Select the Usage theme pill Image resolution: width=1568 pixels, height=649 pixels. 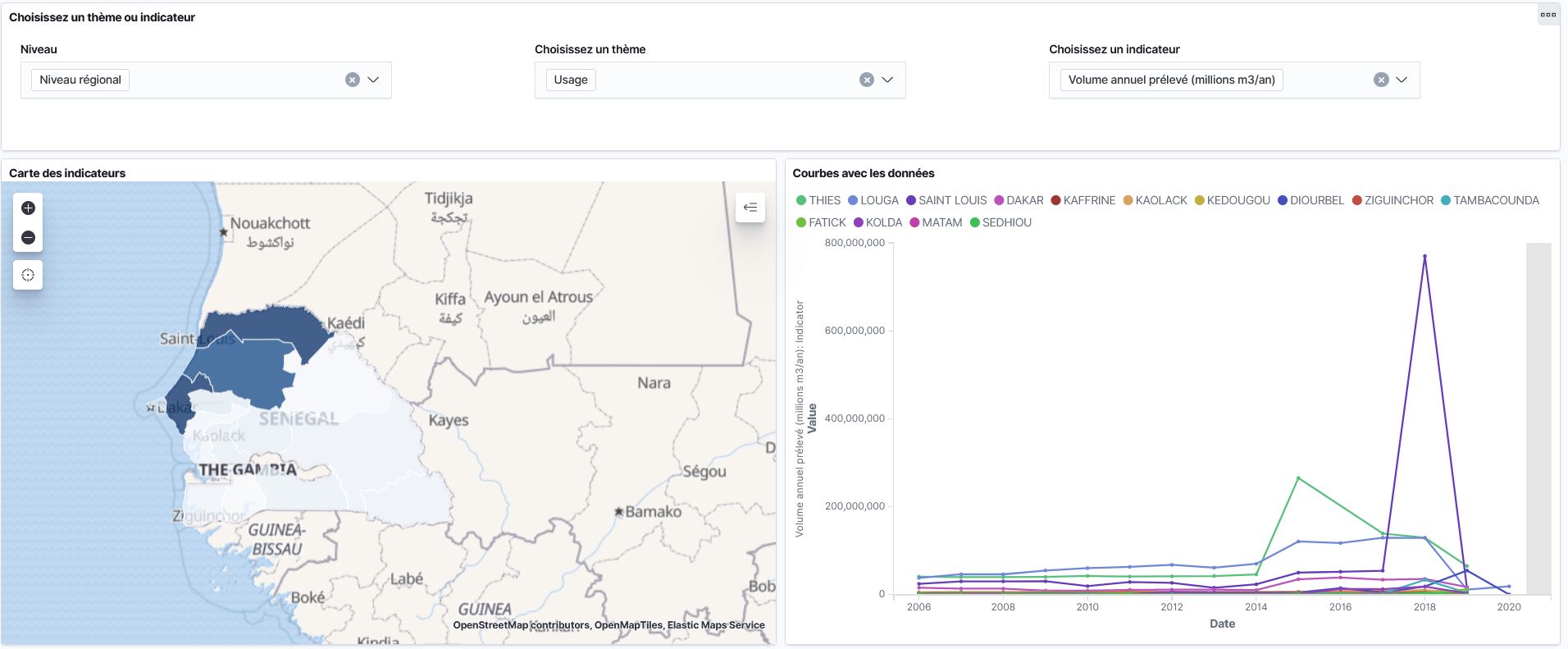571,80
